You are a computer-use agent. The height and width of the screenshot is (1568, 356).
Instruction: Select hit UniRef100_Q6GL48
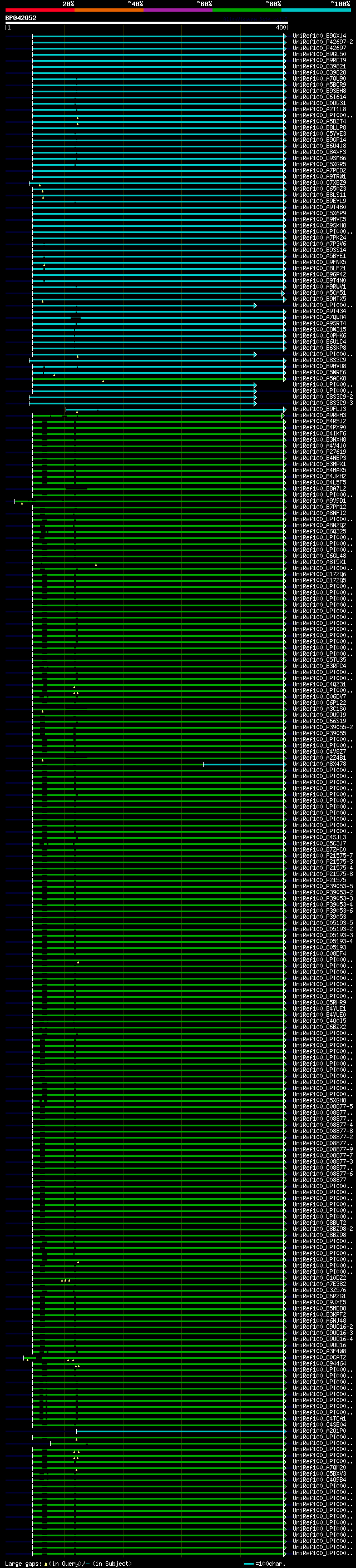click(x=319, y=556)
